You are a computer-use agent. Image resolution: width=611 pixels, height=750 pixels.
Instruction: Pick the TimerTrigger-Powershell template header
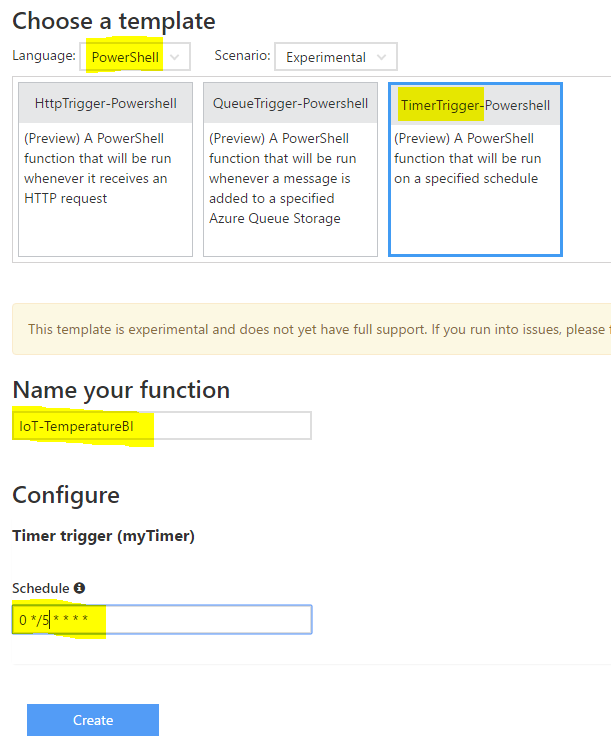(475, 104)
